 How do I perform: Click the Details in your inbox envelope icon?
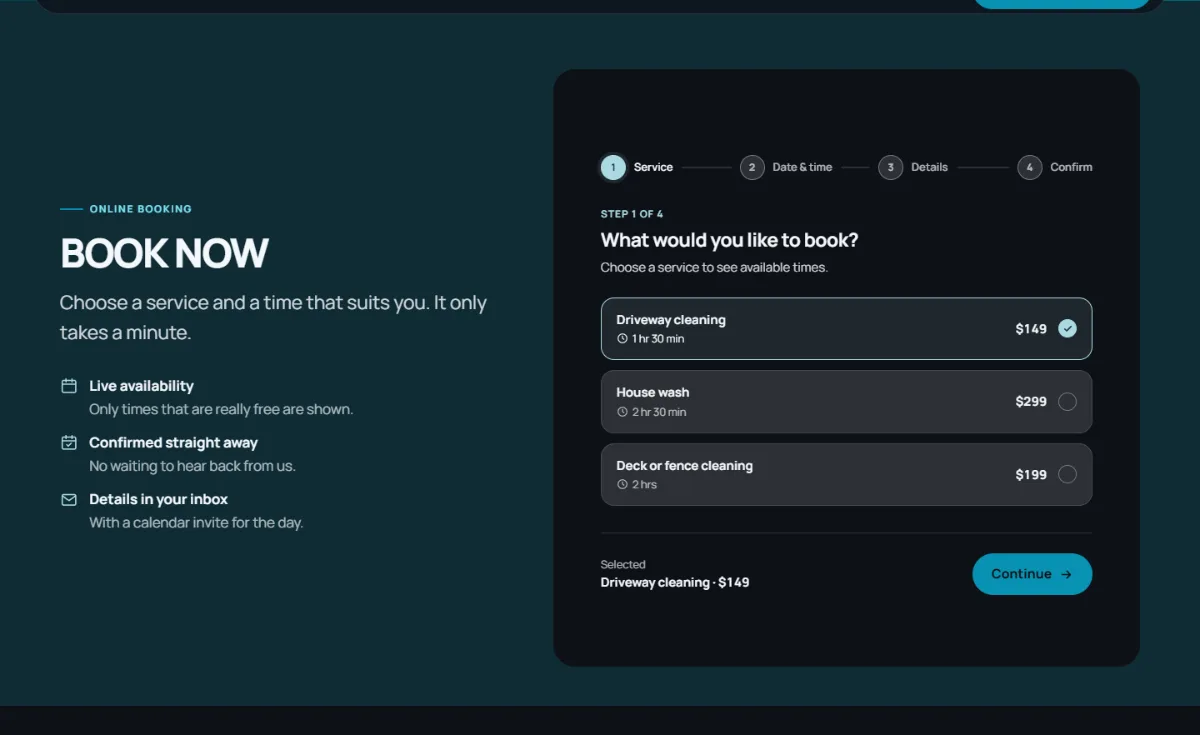[x=69, y=499]
